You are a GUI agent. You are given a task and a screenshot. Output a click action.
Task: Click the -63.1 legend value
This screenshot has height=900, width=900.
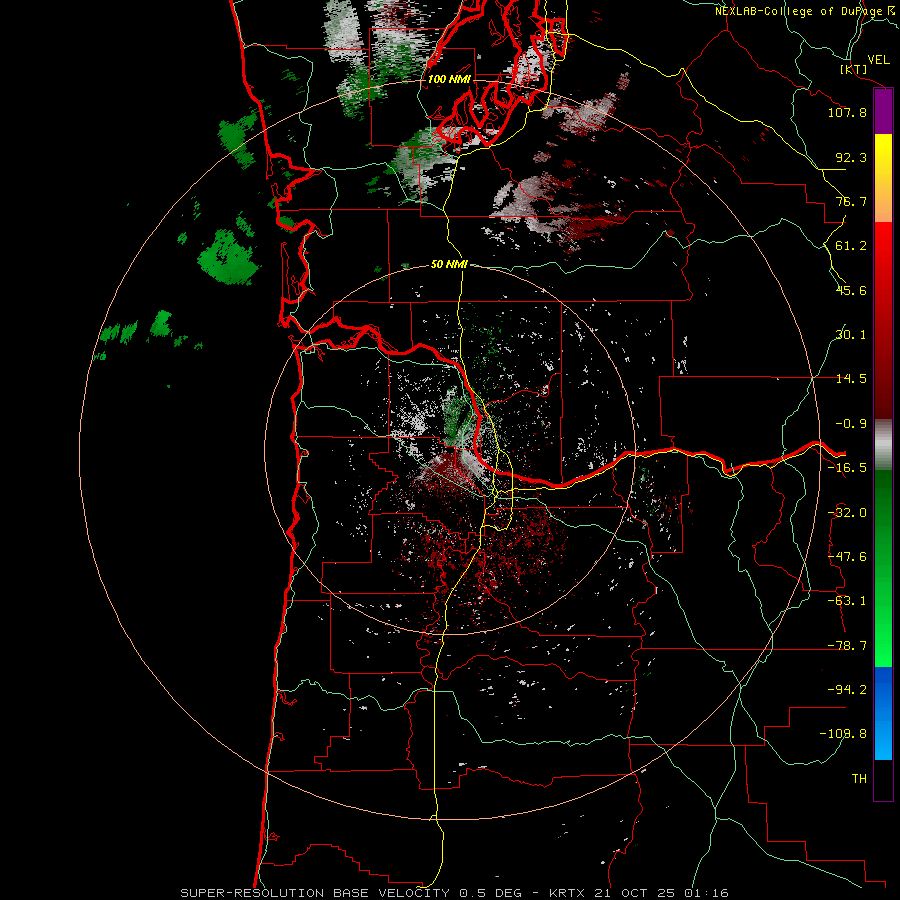tap(847, 601)
